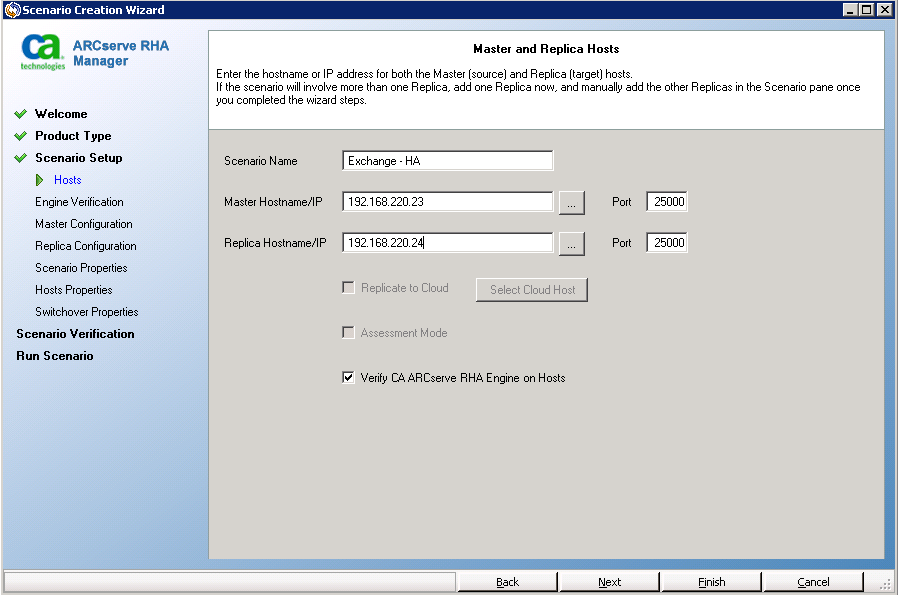The width and height of the screenshot is (898, 595).
Task: Click the Scenario Name text field
Action: tap(447, 161)
